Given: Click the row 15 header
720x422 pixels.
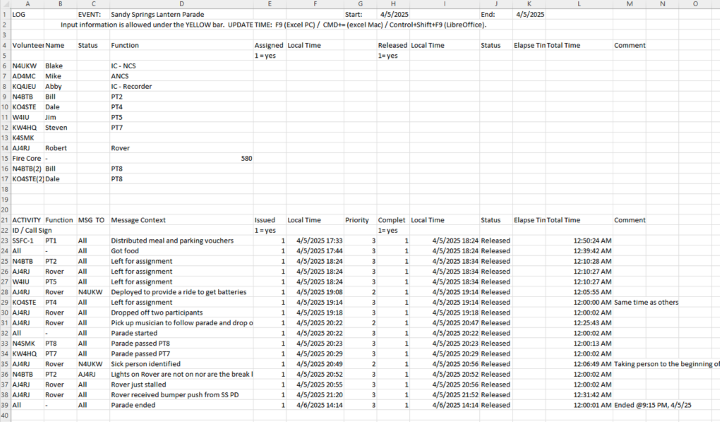Looking at the screenshot, I should point(6,158).
